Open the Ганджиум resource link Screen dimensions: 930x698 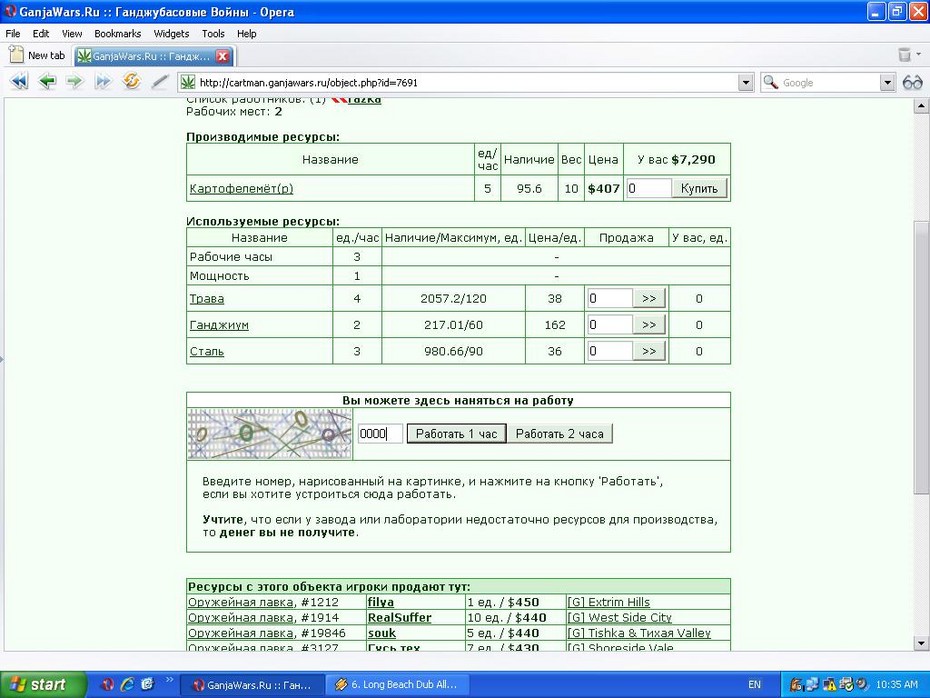point(219,325)
